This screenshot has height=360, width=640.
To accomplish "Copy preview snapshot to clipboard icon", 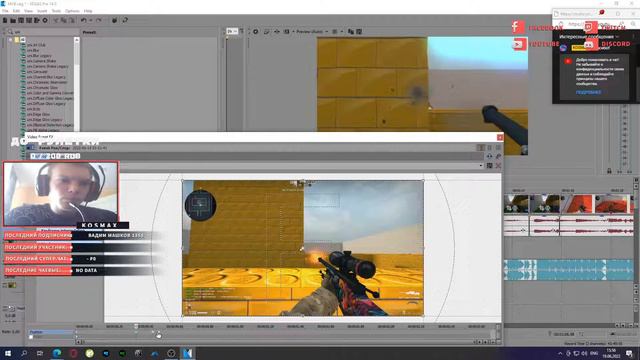I will click(351, 31).
